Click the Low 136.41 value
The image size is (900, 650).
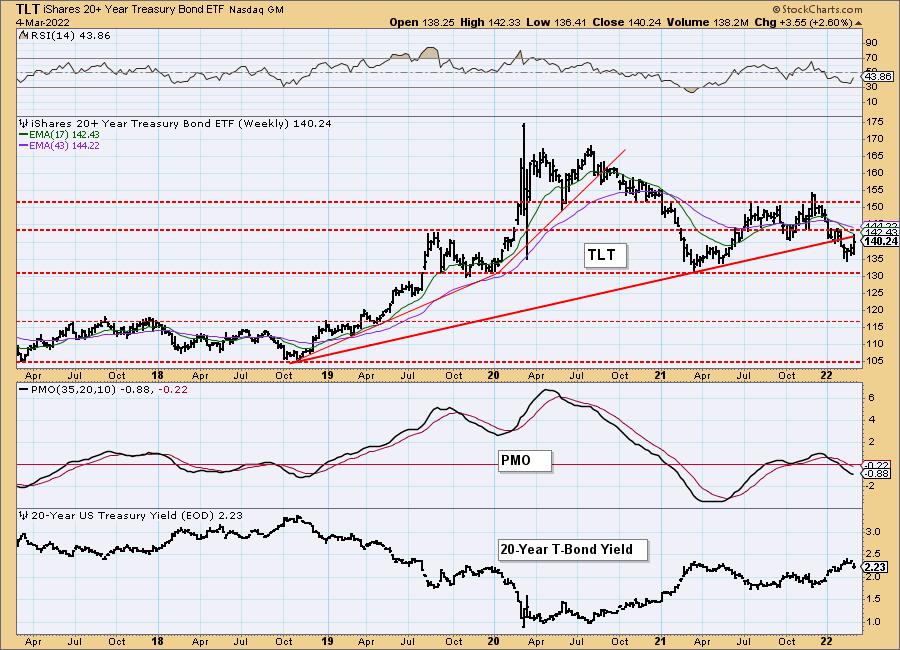coord(556,22)
